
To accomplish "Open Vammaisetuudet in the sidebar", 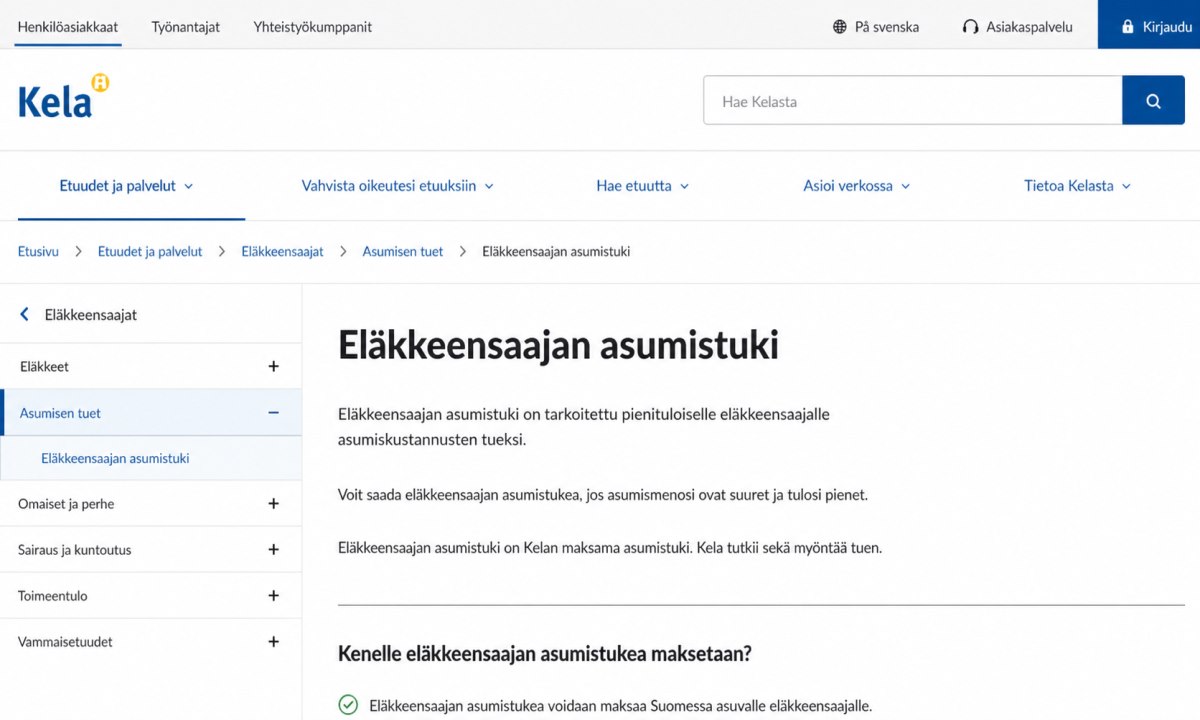I will [x=65, y=642].
